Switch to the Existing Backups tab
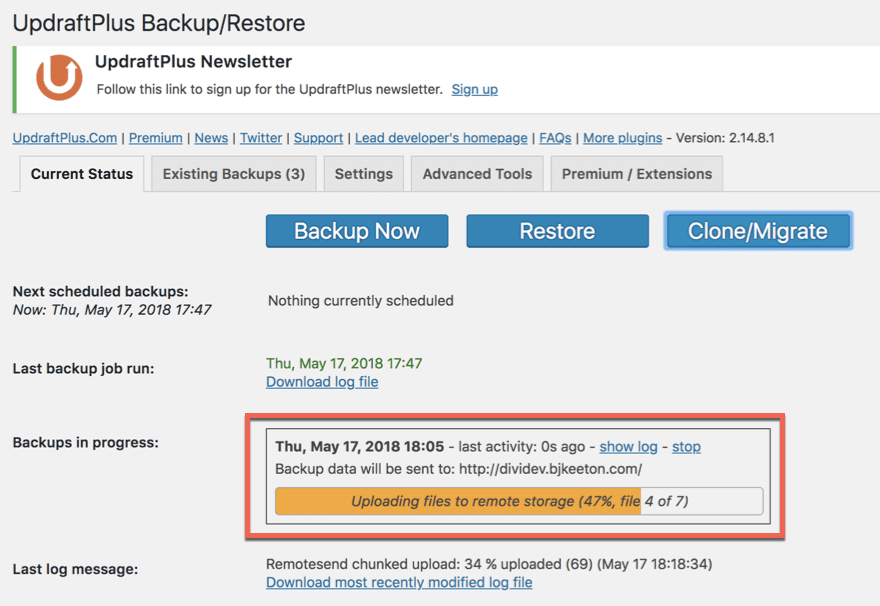Screen dimensions: 880x606 point(233,173)
